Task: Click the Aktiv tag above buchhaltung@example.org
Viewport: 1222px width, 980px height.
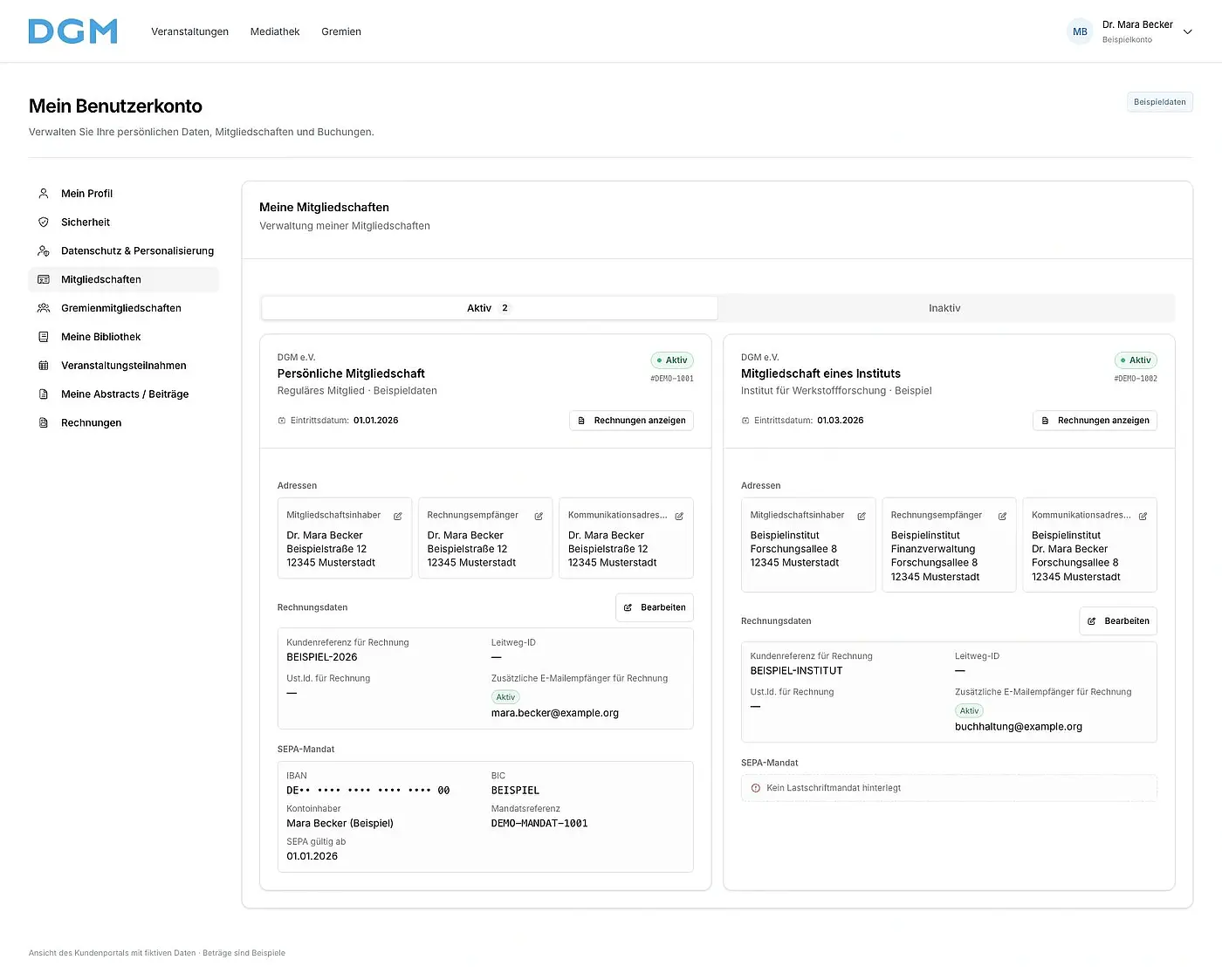Action: pos(969,711)
